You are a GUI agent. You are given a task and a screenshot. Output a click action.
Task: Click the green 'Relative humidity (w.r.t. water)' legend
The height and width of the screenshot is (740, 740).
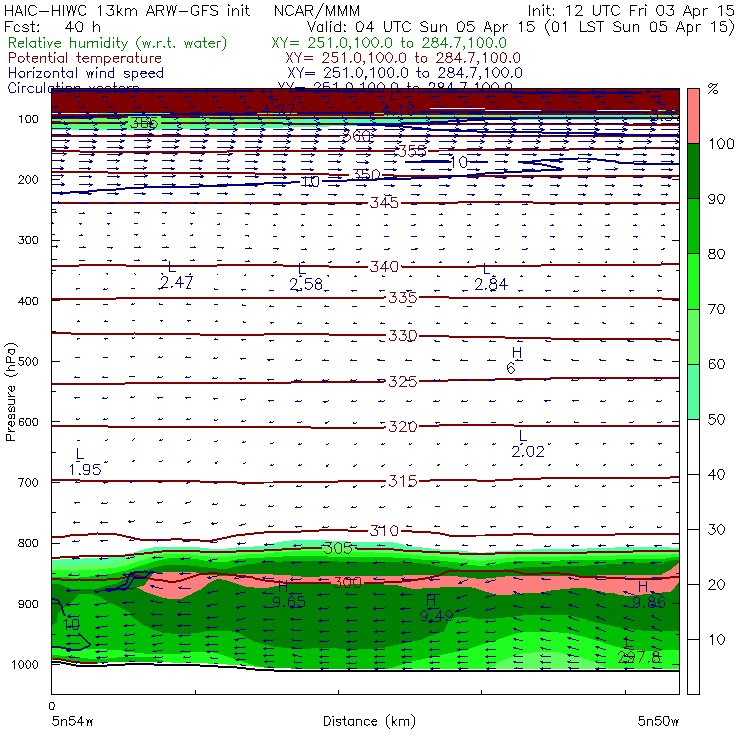coord(118,43)
